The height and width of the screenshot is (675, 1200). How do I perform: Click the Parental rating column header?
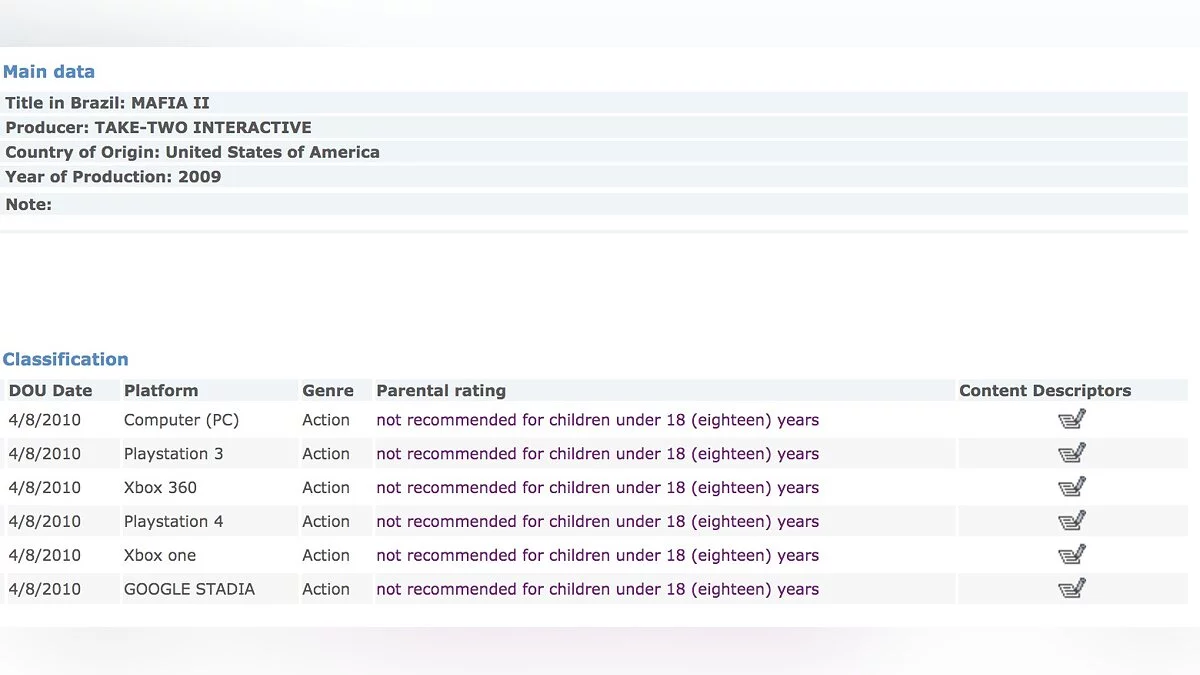[441, 391]
